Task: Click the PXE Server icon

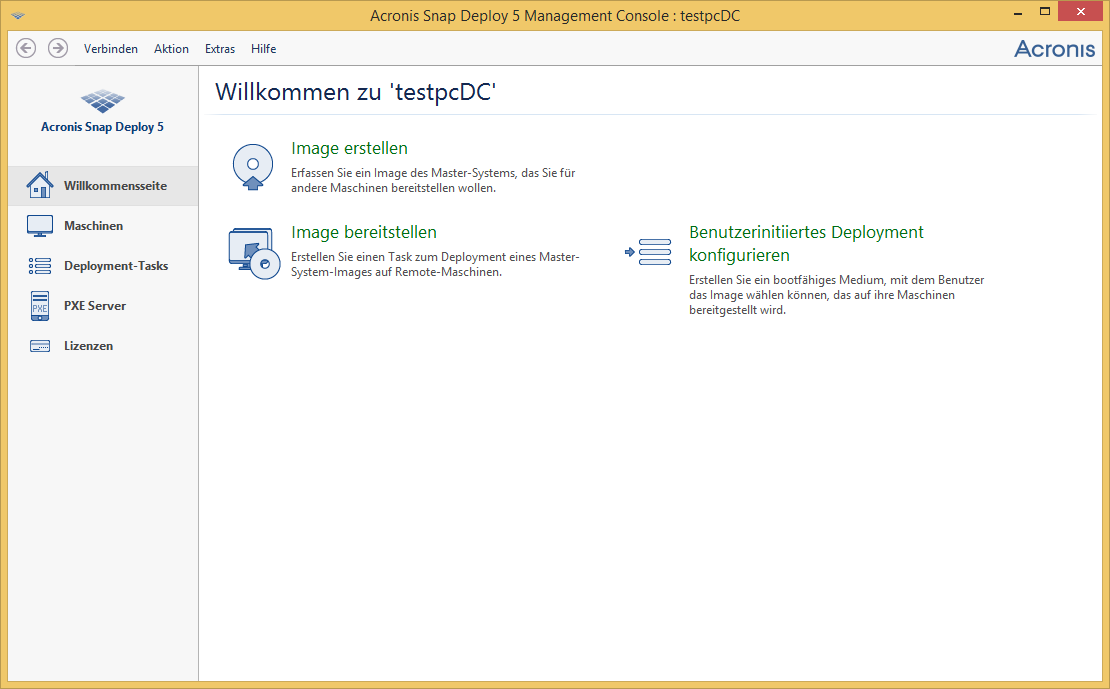Action: (x=40, y=306)
